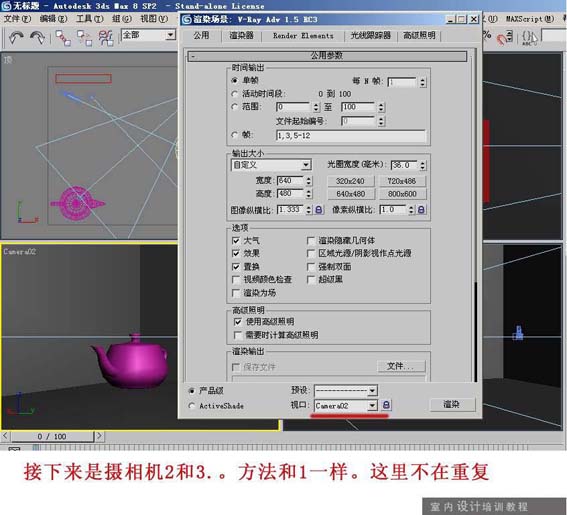Viewport: 567px width, 515px height.
Task: Click the Bind to Space Warp icon
Action: pyautogui.click(x=106, y=38)
